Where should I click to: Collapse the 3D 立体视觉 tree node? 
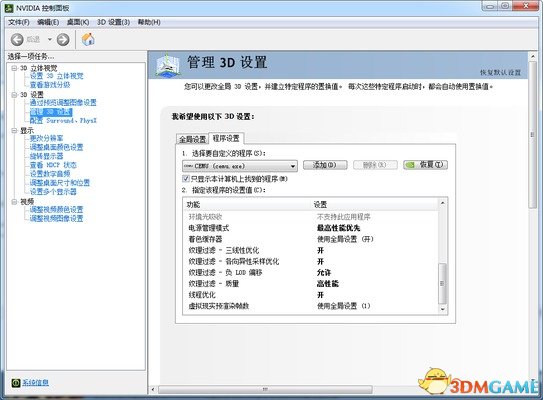pyautogui.click(x=14, y=68)
